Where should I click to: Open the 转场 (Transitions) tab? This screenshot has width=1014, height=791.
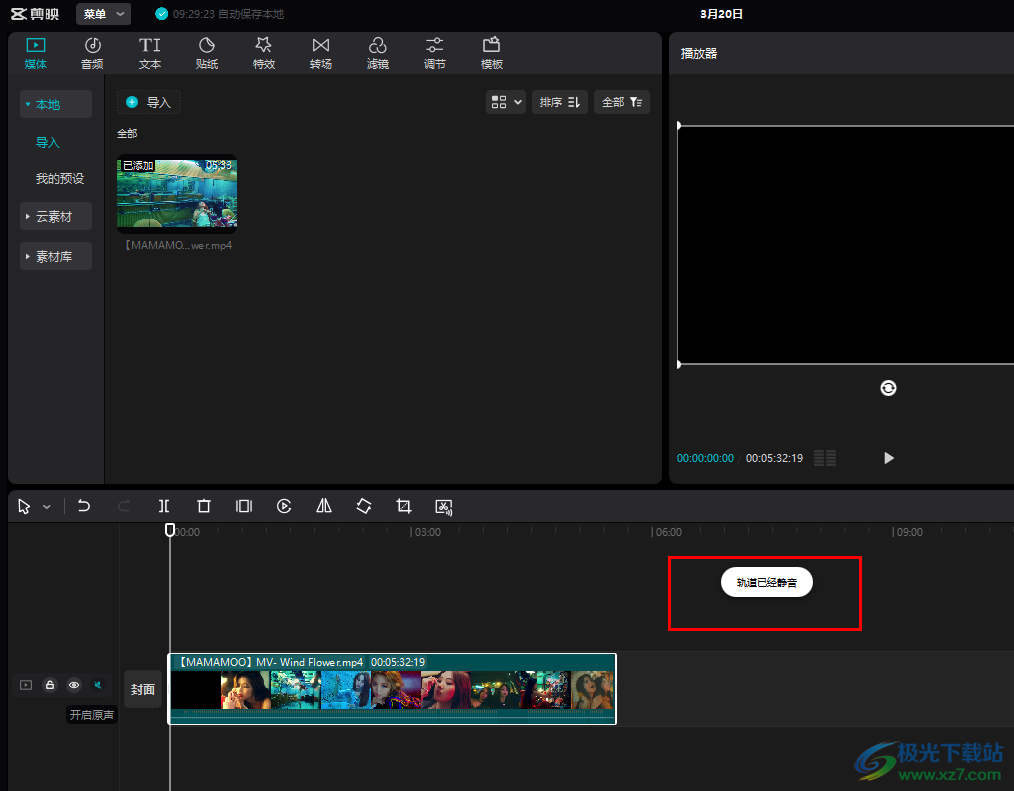click(320, 53)
